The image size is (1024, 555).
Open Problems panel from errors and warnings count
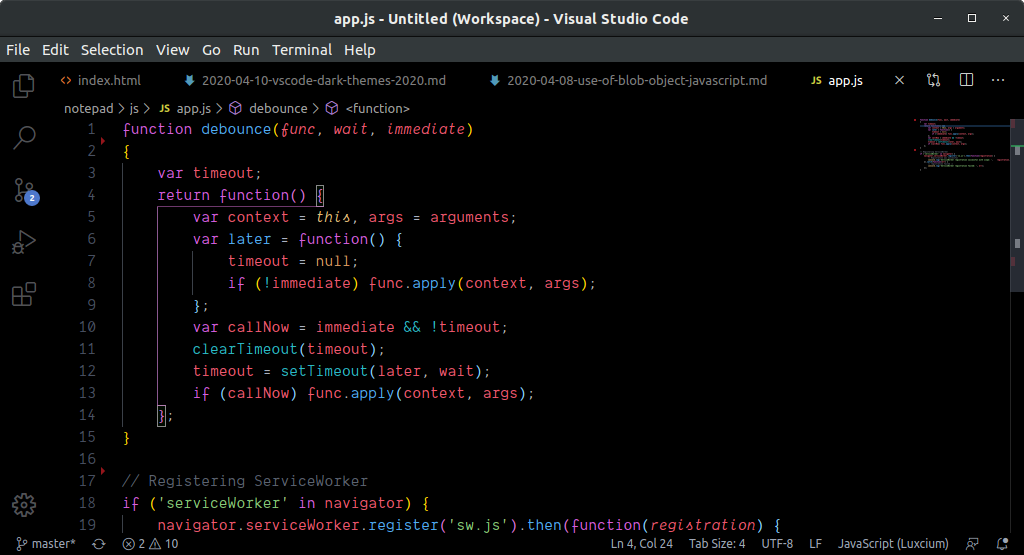(150, 543)
